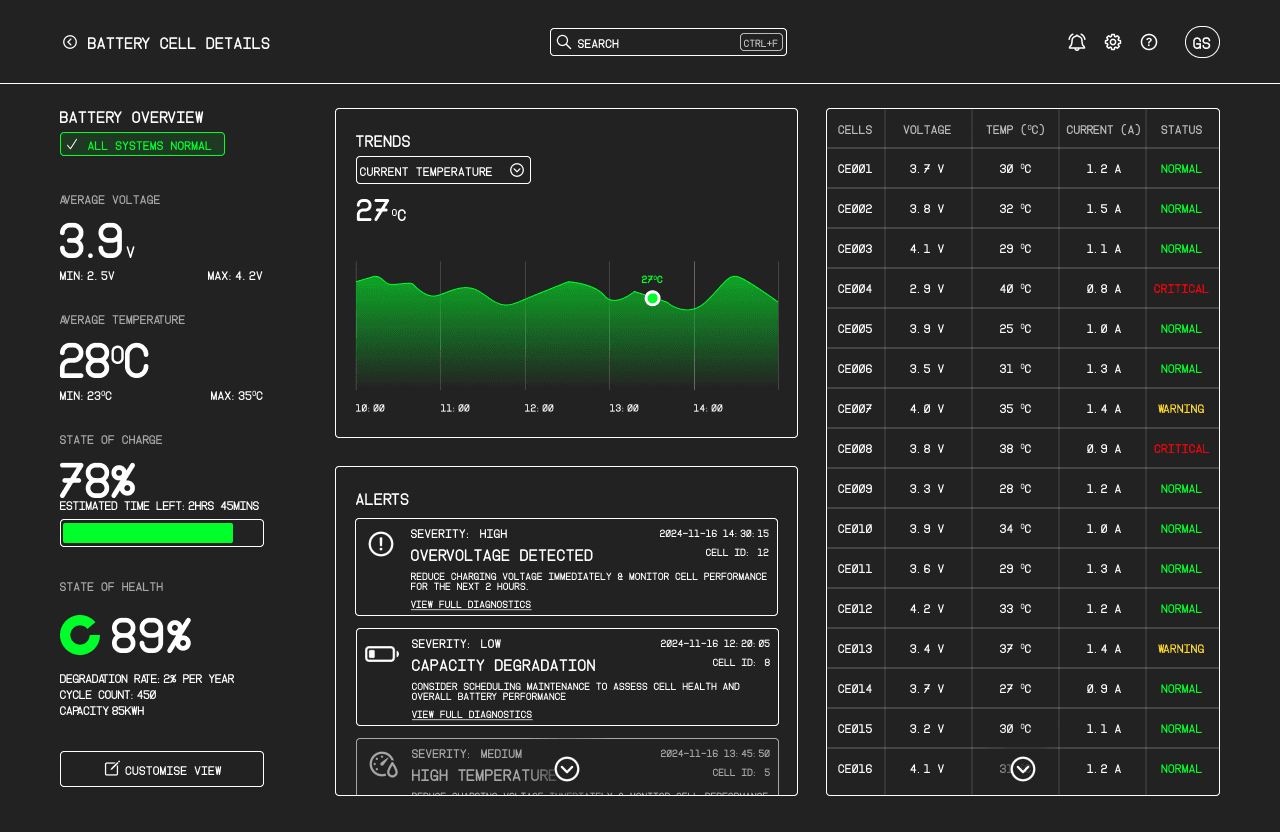Click the back arrow beside Battery Cell Details
The image size is (1280, 832).
point(70,42)
